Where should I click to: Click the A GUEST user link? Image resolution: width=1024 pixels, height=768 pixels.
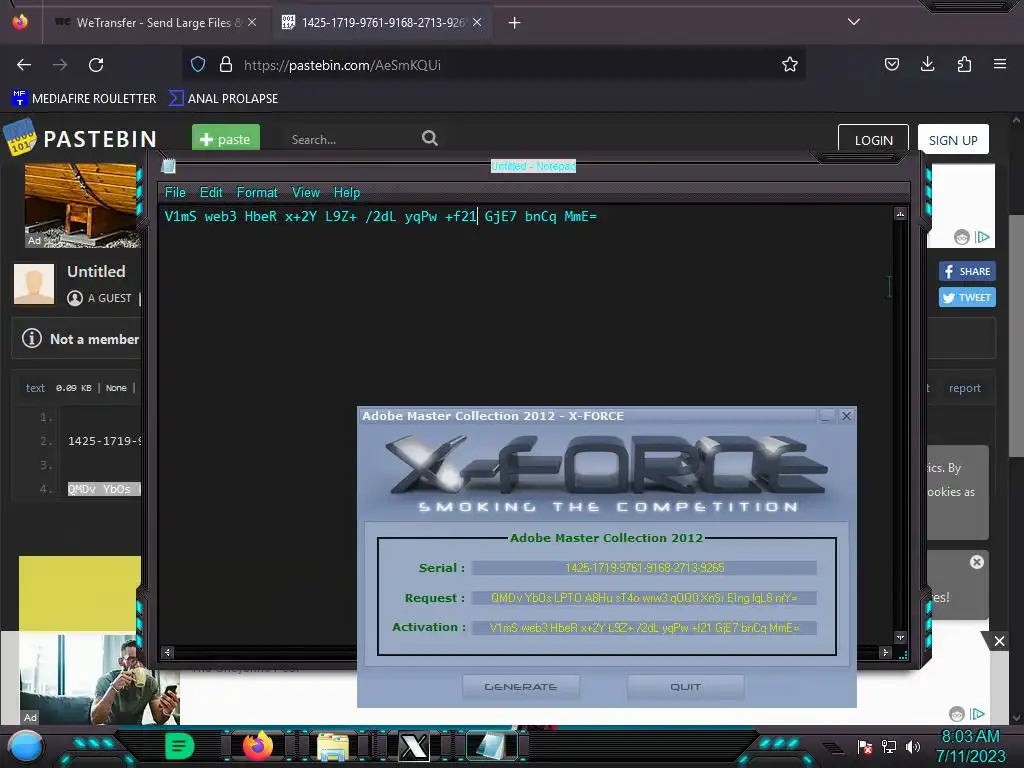[x=109, y=298]
